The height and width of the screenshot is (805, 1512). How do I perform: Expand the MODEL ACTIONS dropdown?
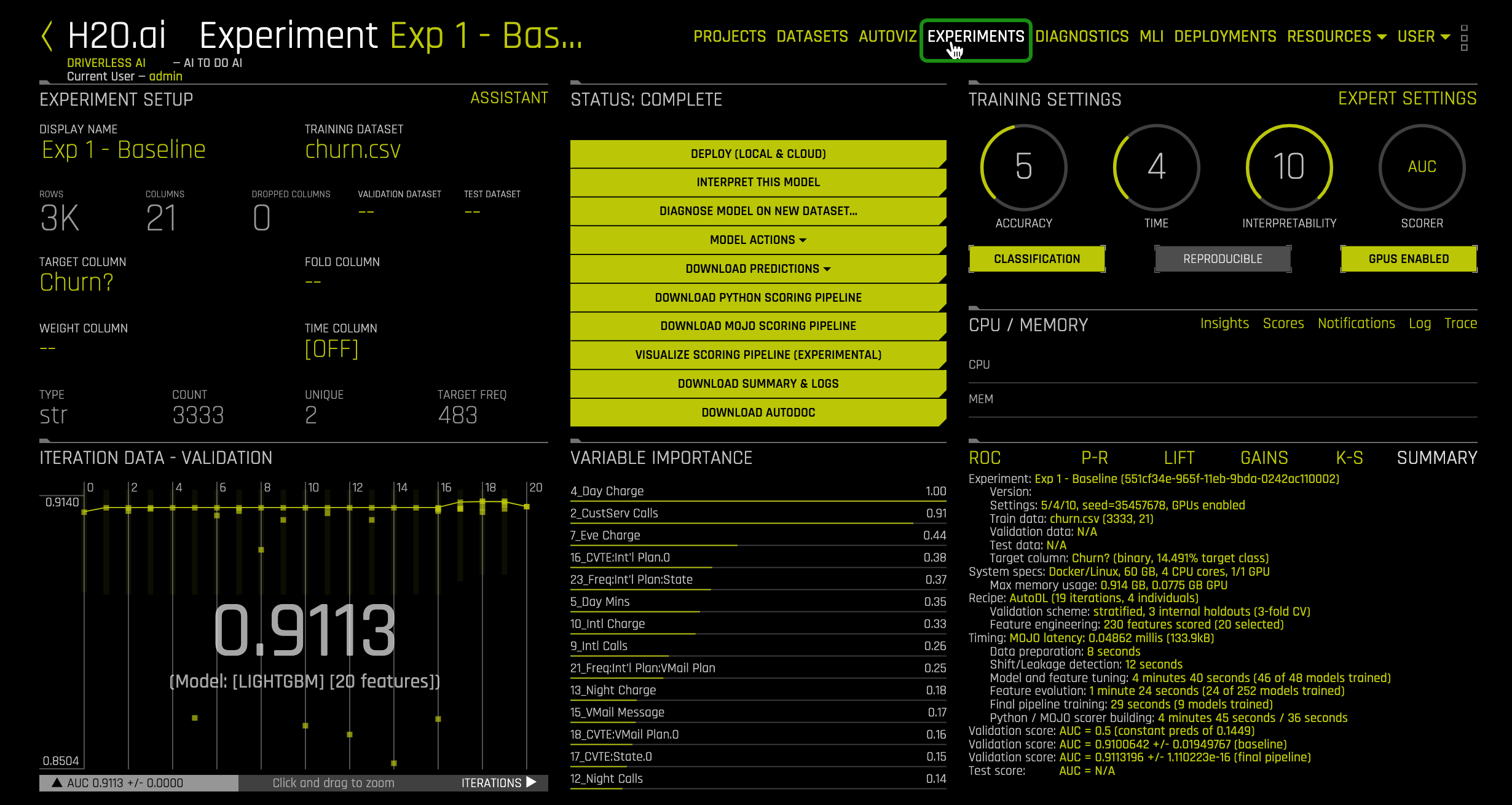coord(758,240)
